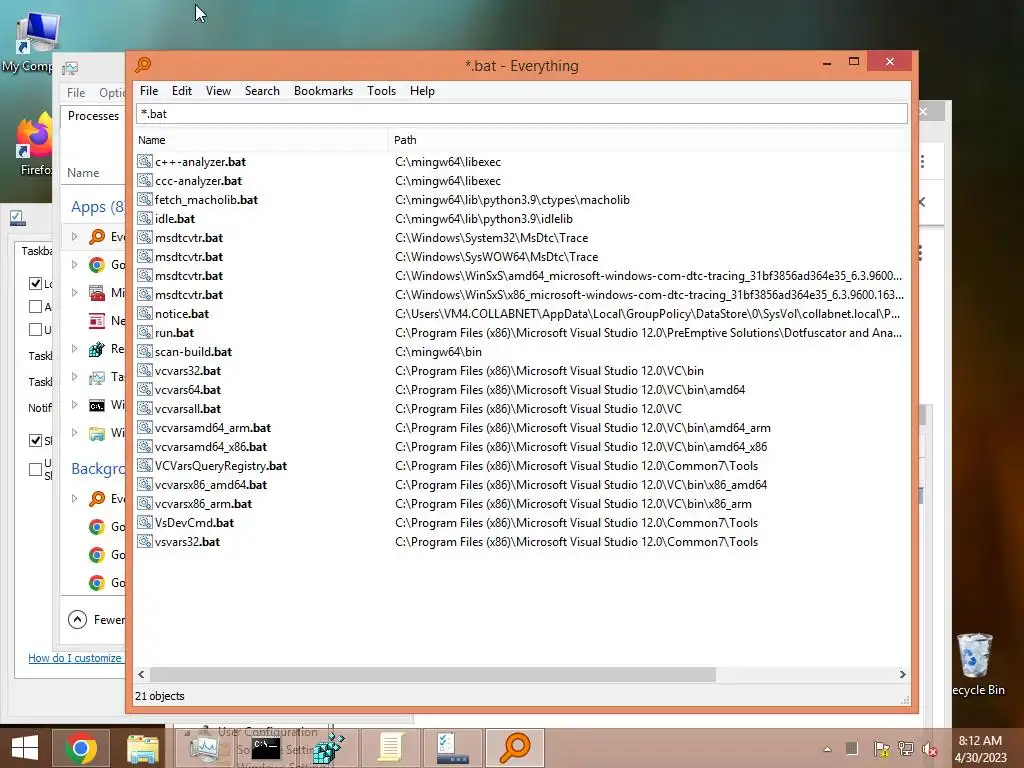Expand the folder Wi row in Task Manager
This screenshot has height=768, width=1024.
point(74,433)
